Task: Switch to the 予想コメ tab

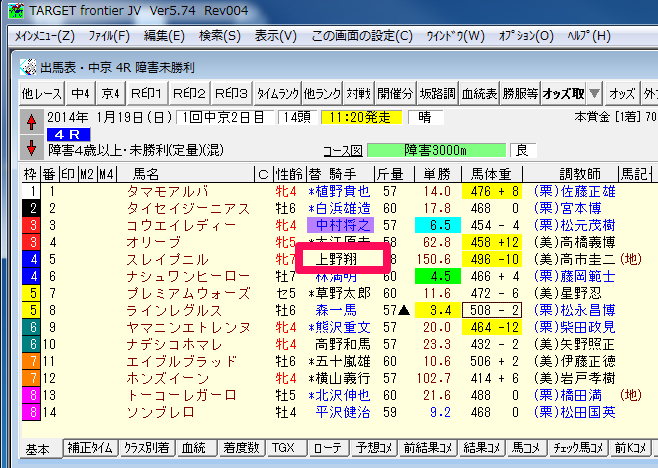Action: tap(373, 448)
